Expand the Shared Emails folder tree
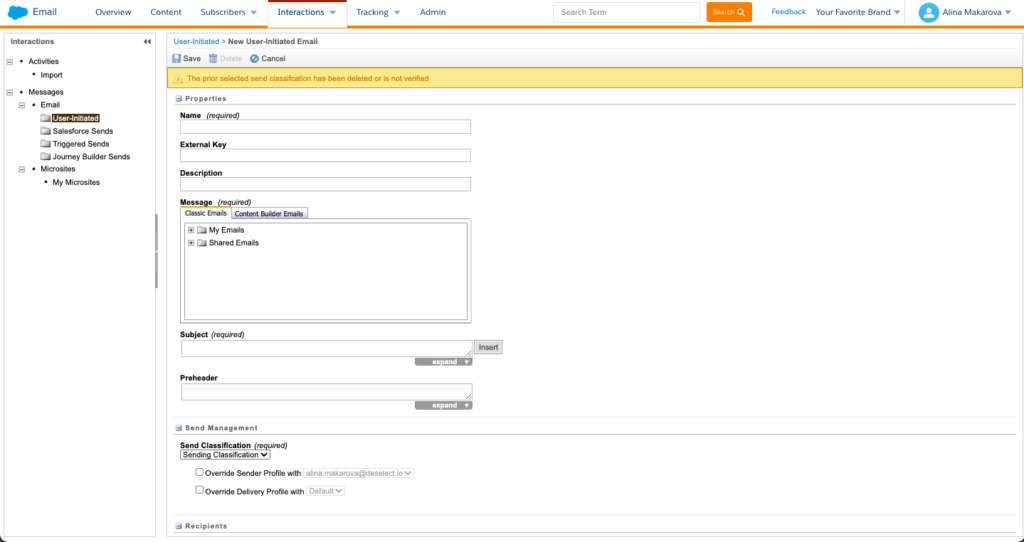 191,243
